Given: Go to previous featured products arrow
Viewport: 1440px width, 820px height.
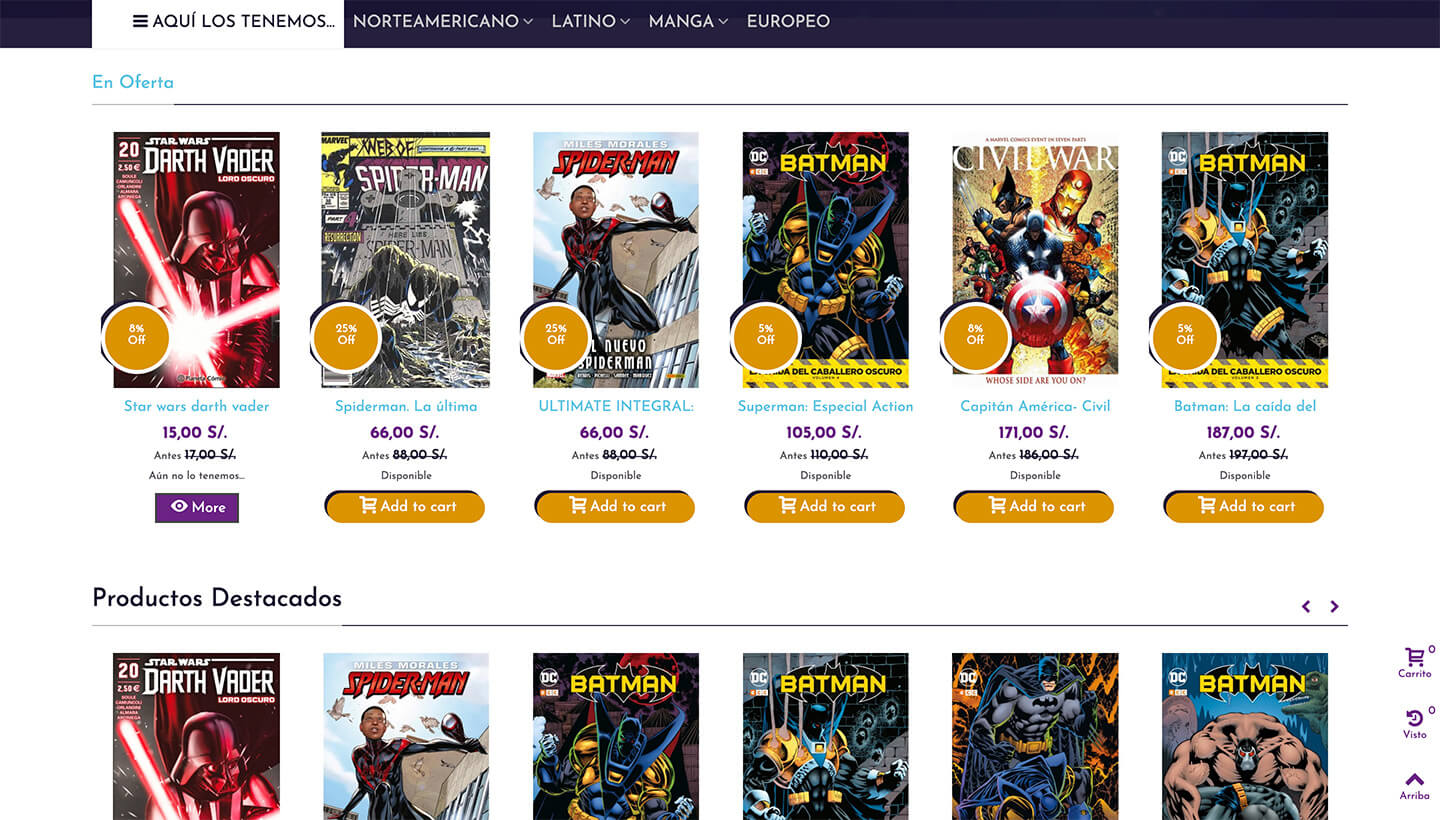Looking at the screenshot, I should tap(1306, 607).
